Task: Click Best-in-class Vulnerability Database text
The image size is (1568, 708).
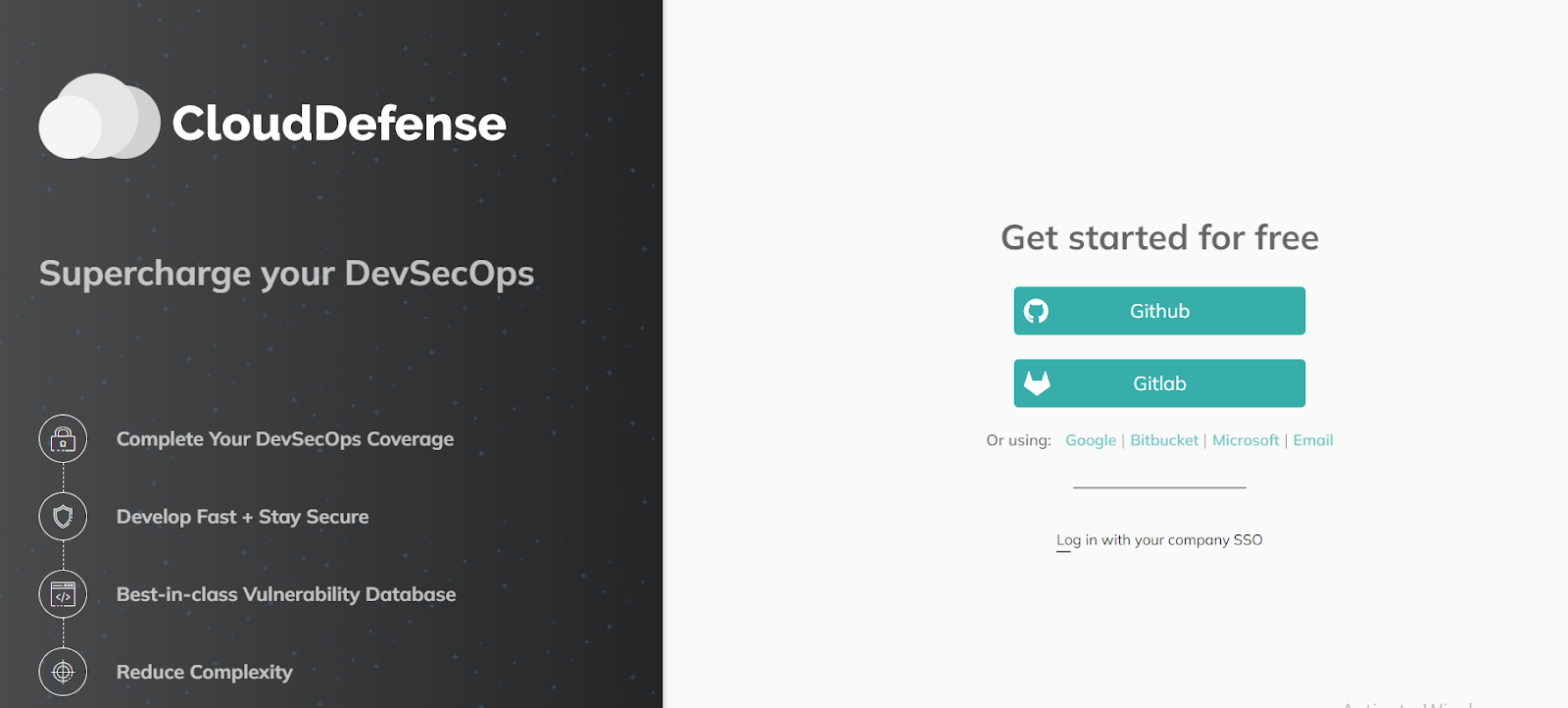Action: coord(286,594)
